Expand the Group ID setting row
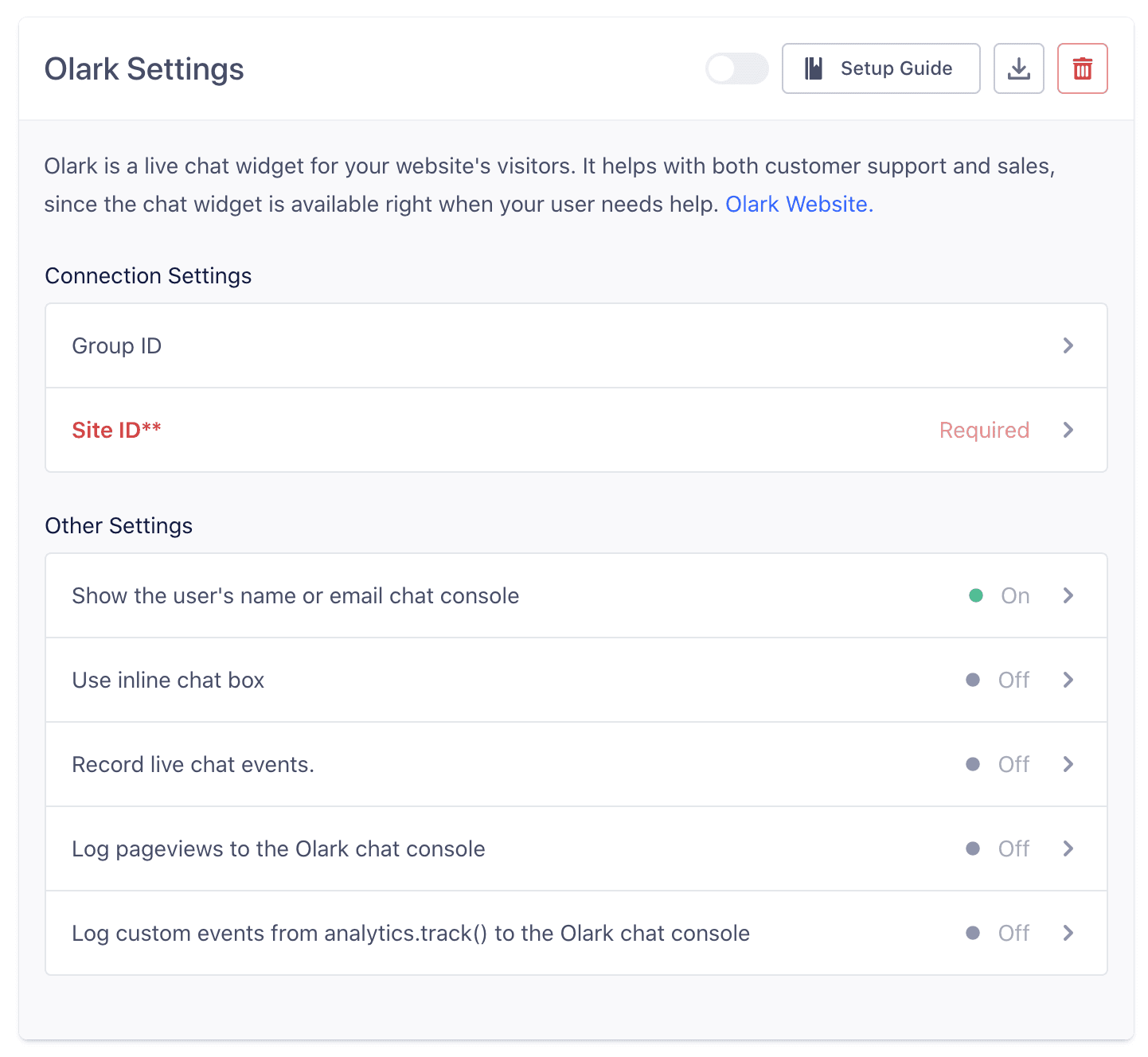The height and width of the screenshot is (1057, 1148). click(x=1068, y=345)
